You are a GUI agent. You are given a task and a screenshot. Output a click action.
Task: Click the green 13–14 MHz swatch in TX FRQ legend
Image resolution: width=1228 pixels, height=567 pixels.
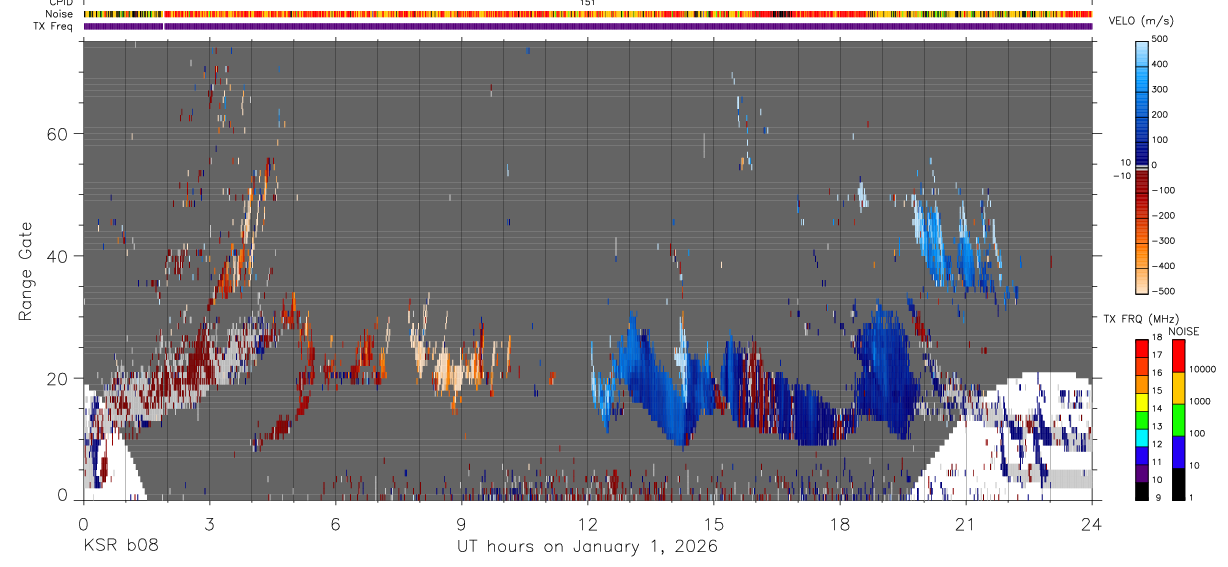coord(1142,419)
